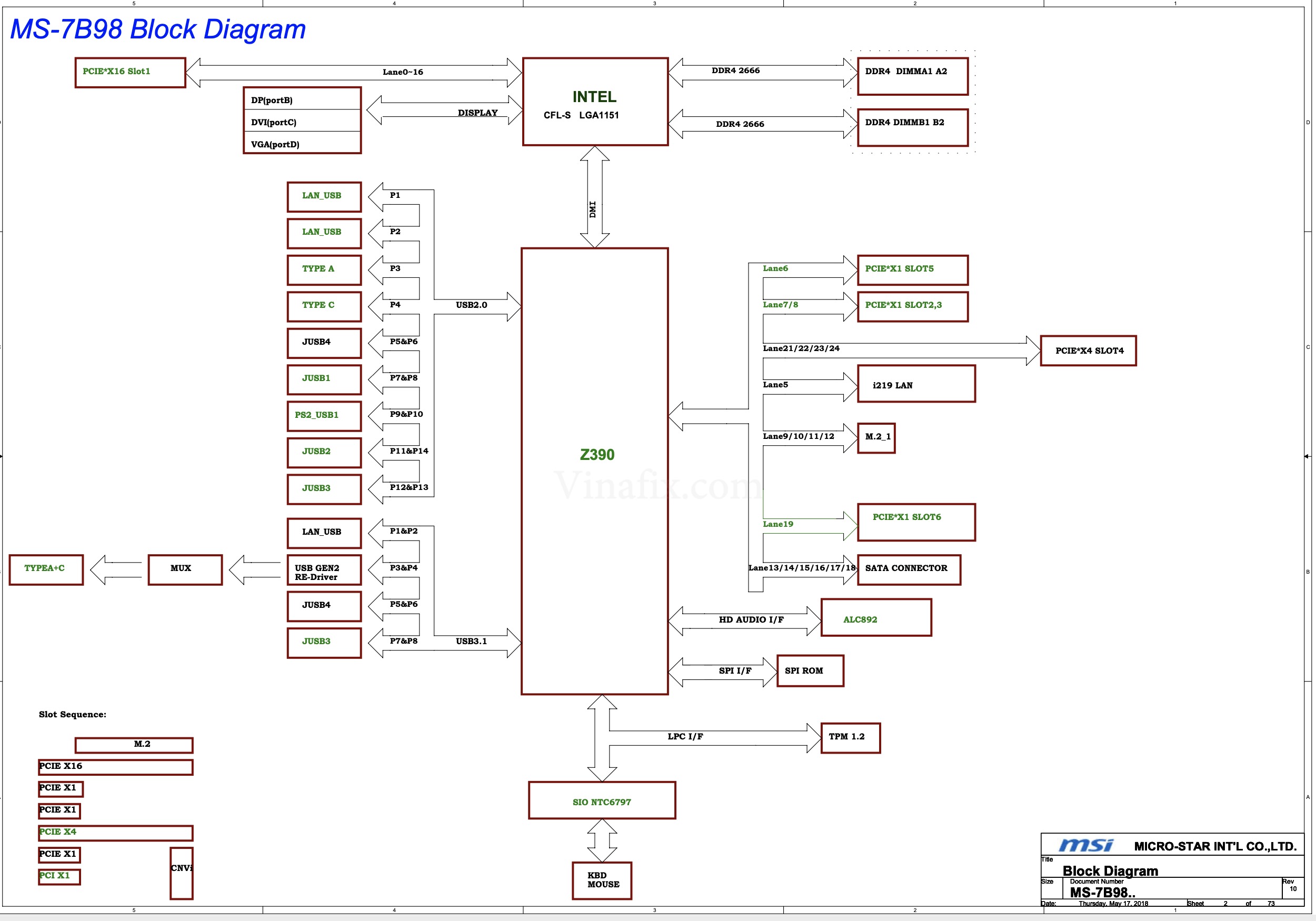Viewport: 1316px width, 921px height.
Task: Click the 'Lane6' label
Action: (775, 268)
